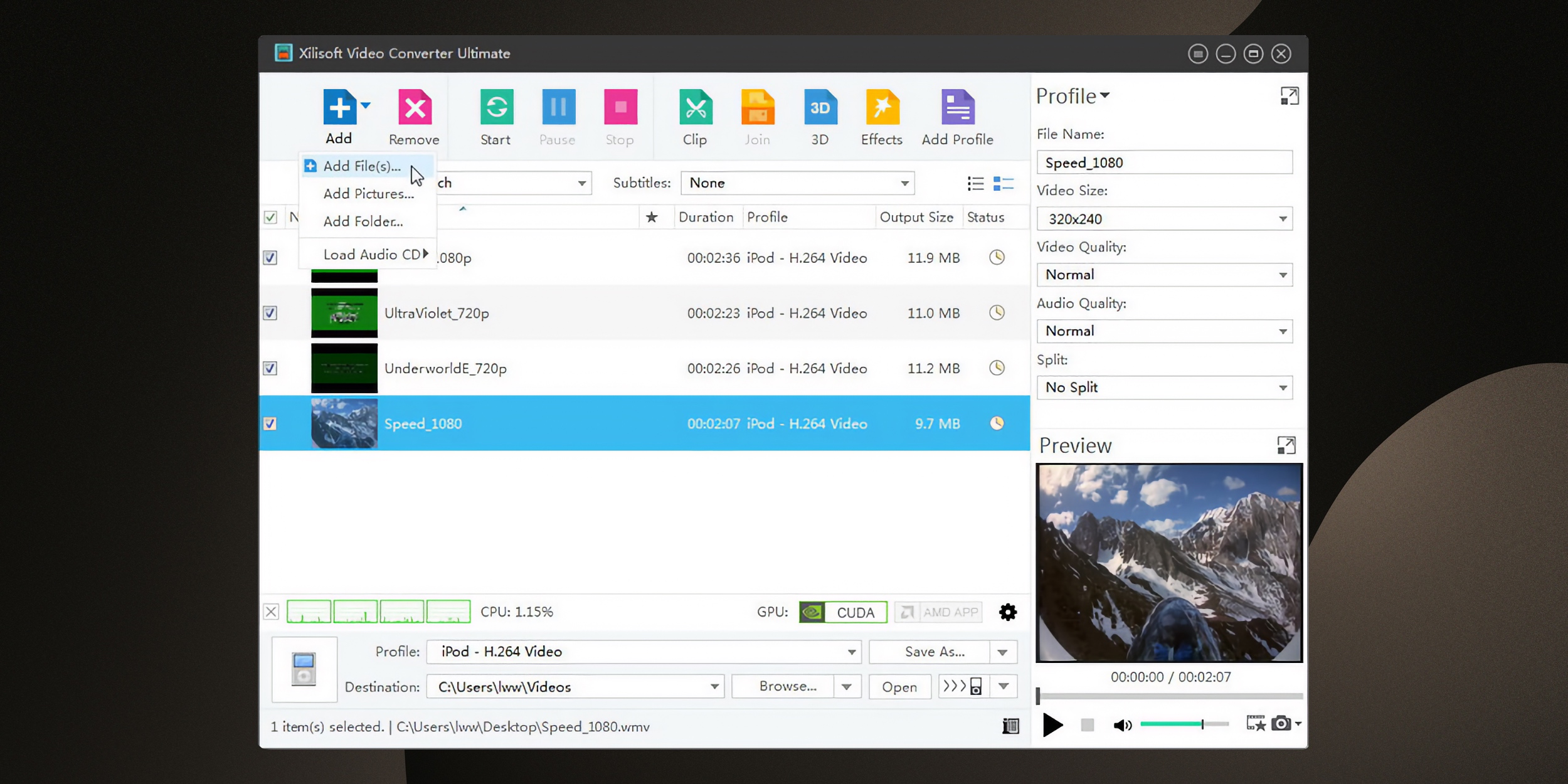Click the Add file toolbar icon
1568x784 pixels.
click(339, 108)
